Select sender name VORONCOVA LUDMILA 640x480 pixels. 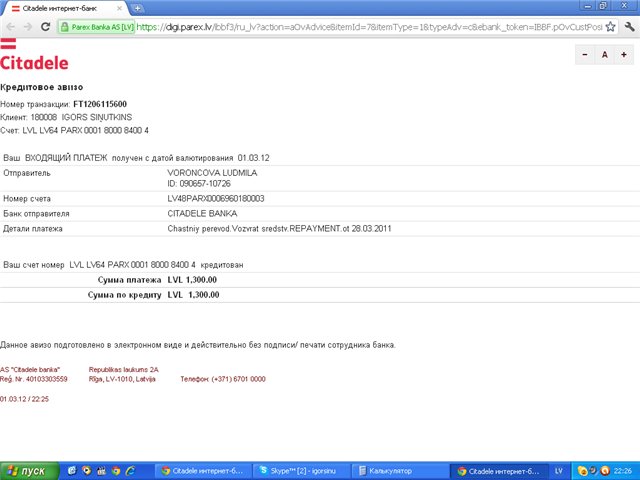(212, 173)
